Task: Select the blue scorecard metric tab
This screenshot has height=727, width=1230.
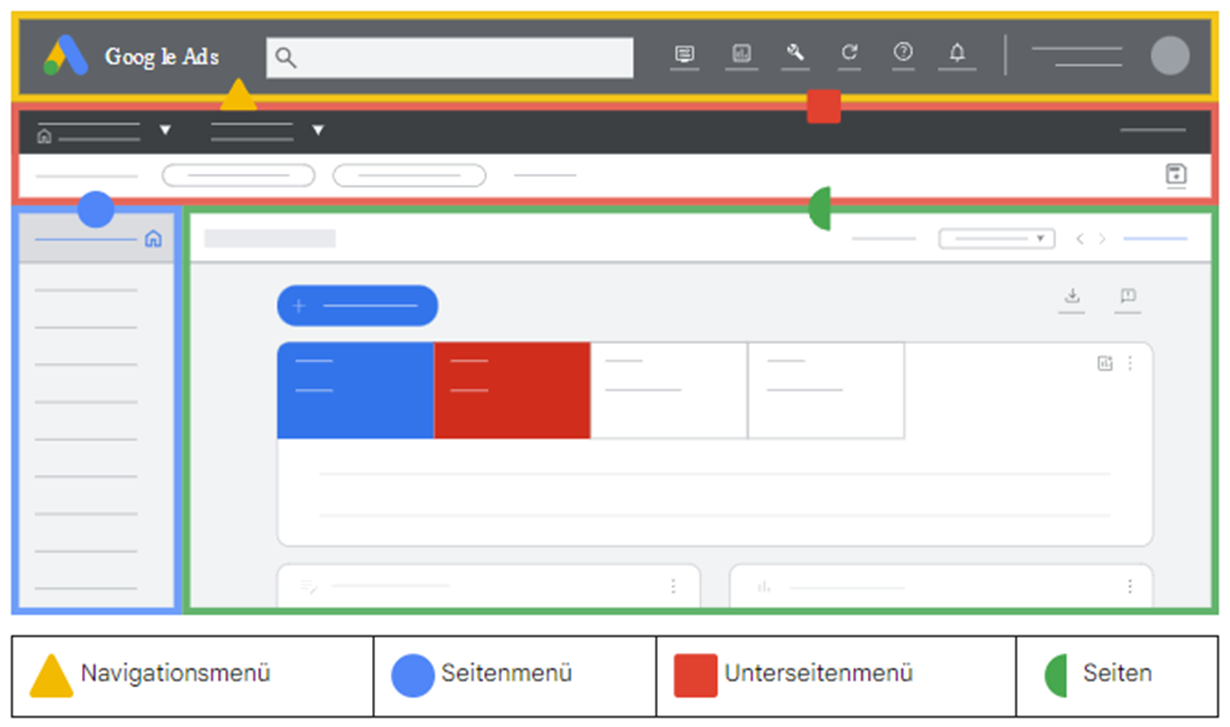Action: point(355,390)
